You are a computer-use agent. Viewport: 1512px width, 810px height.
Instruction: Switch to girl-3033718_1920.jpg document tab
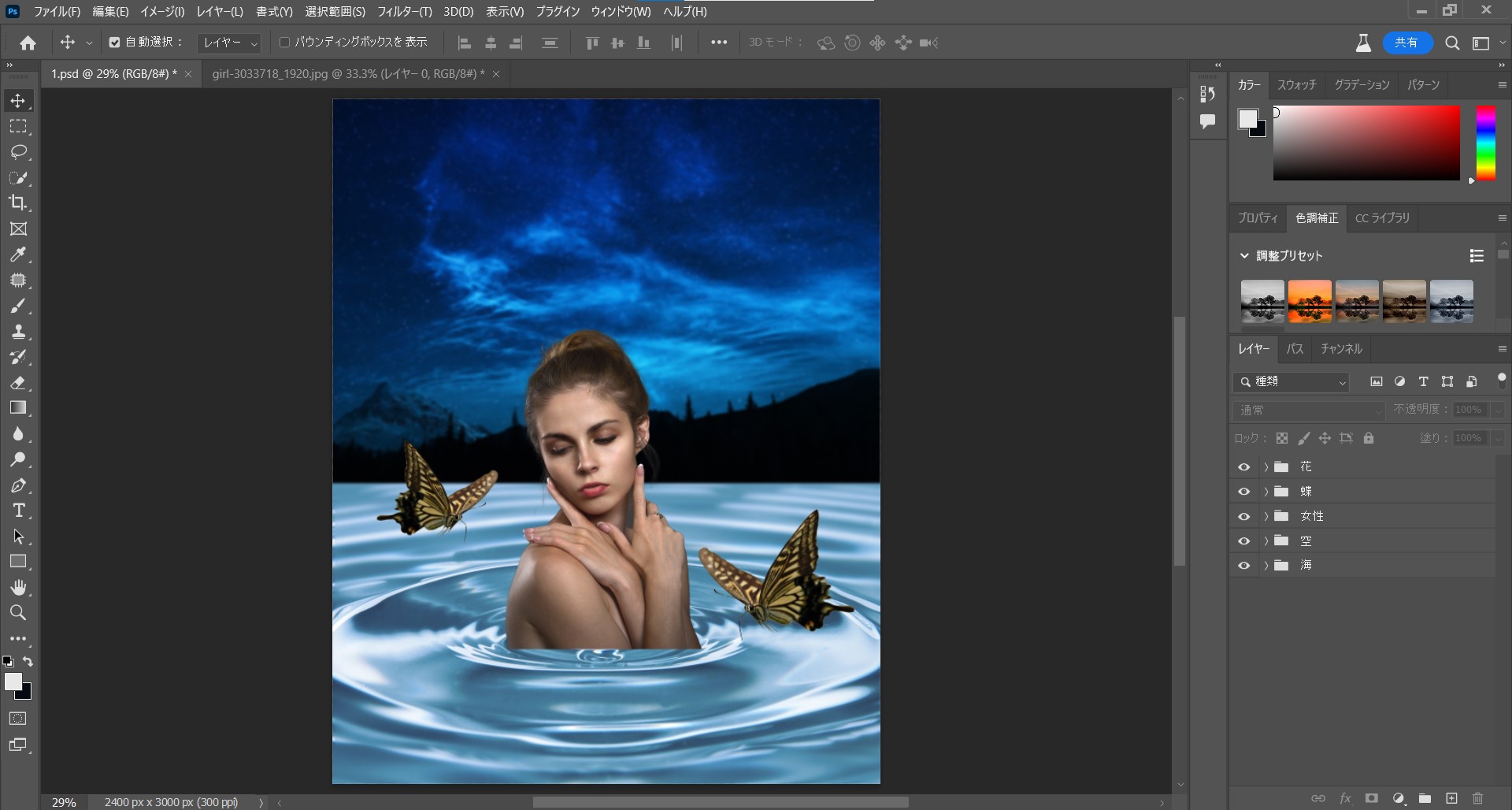(x=348, y=74)
